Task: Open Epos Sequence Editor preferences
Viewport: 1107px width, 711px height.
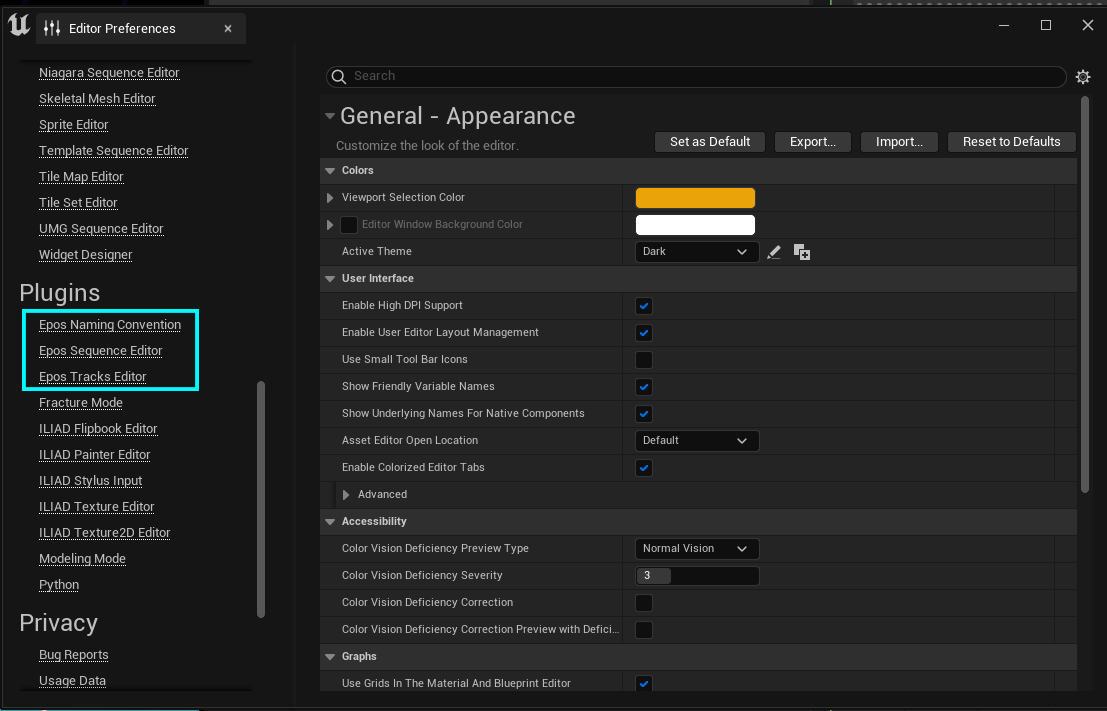Action: [x=100, y=350]
